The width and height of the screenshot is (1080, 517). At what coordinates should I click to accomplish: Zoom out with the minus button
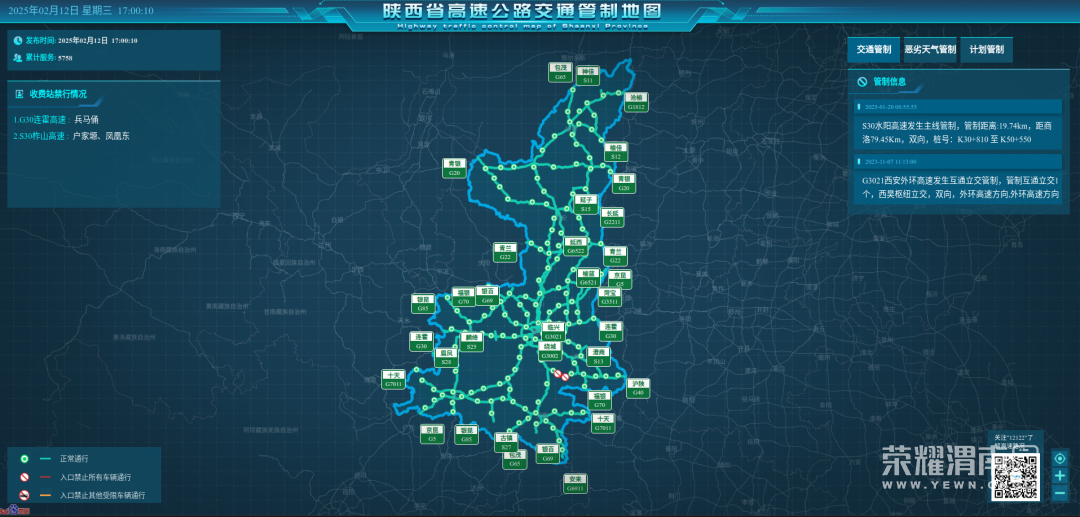(x=1059, y=493)
